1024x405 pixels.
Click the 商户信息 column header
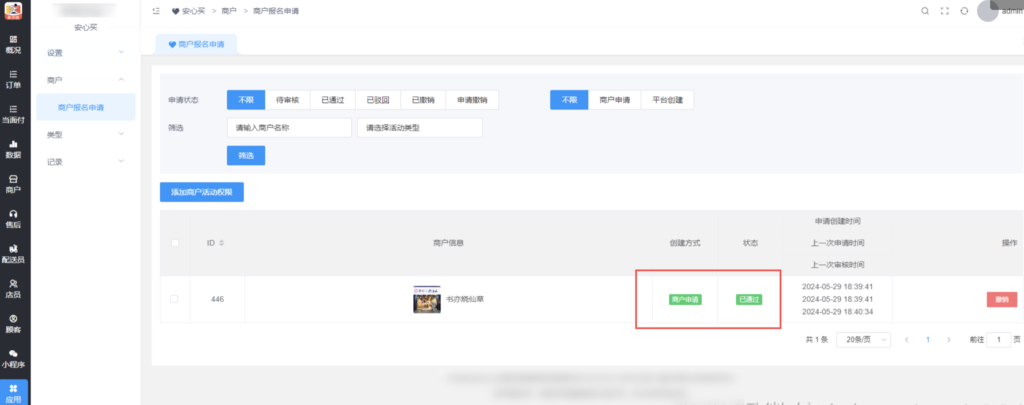click(448, 243)
